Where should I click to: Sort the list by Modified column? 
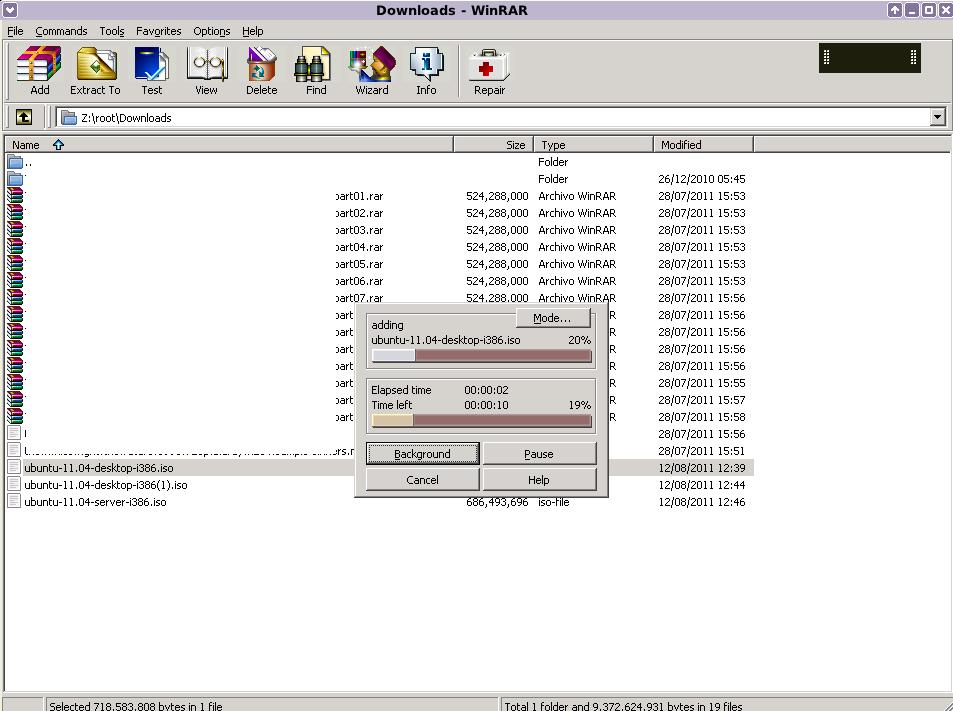703,145
